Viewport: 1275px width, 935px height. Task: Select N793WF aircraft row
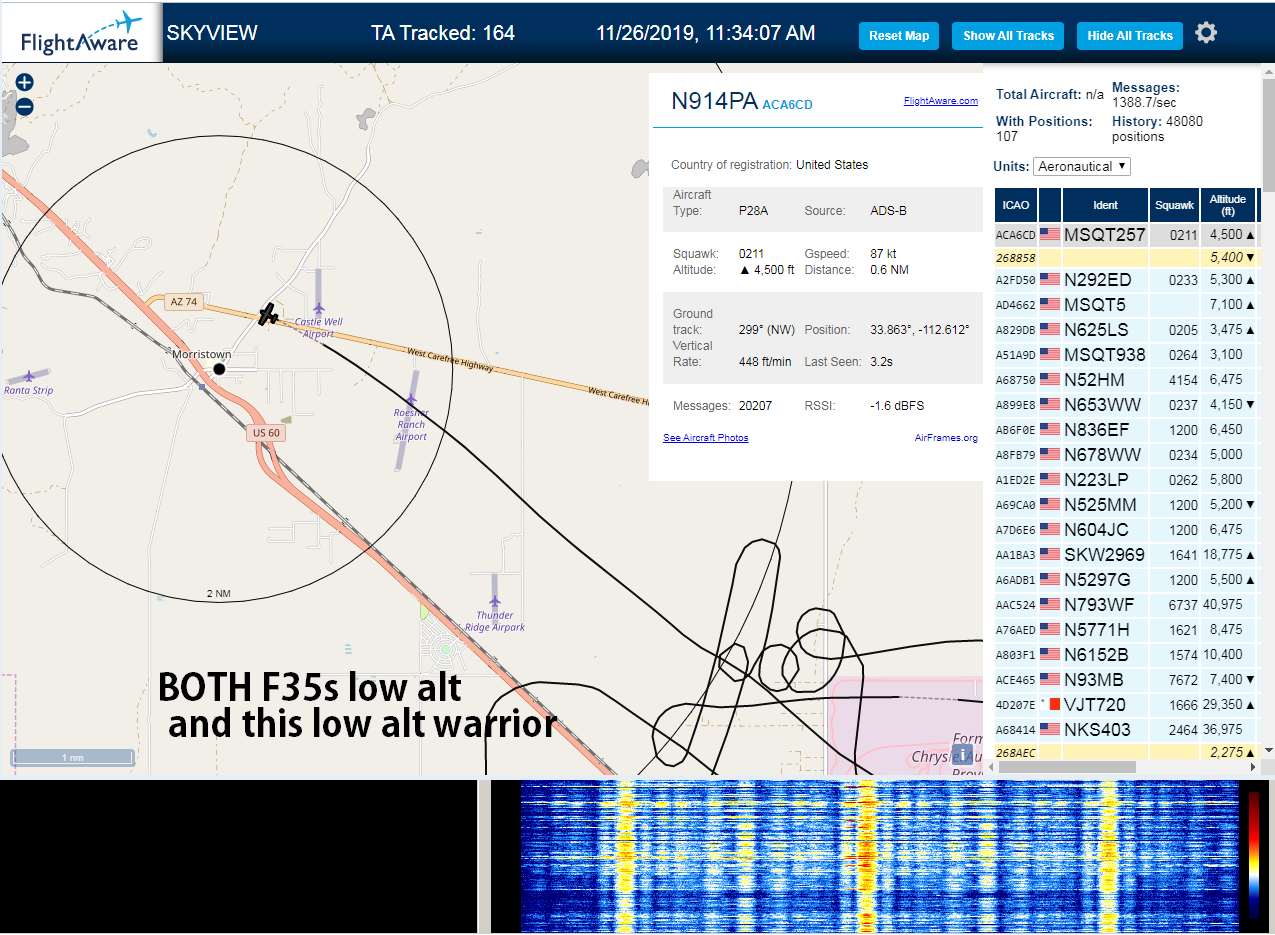click(x=1125, y=605)
